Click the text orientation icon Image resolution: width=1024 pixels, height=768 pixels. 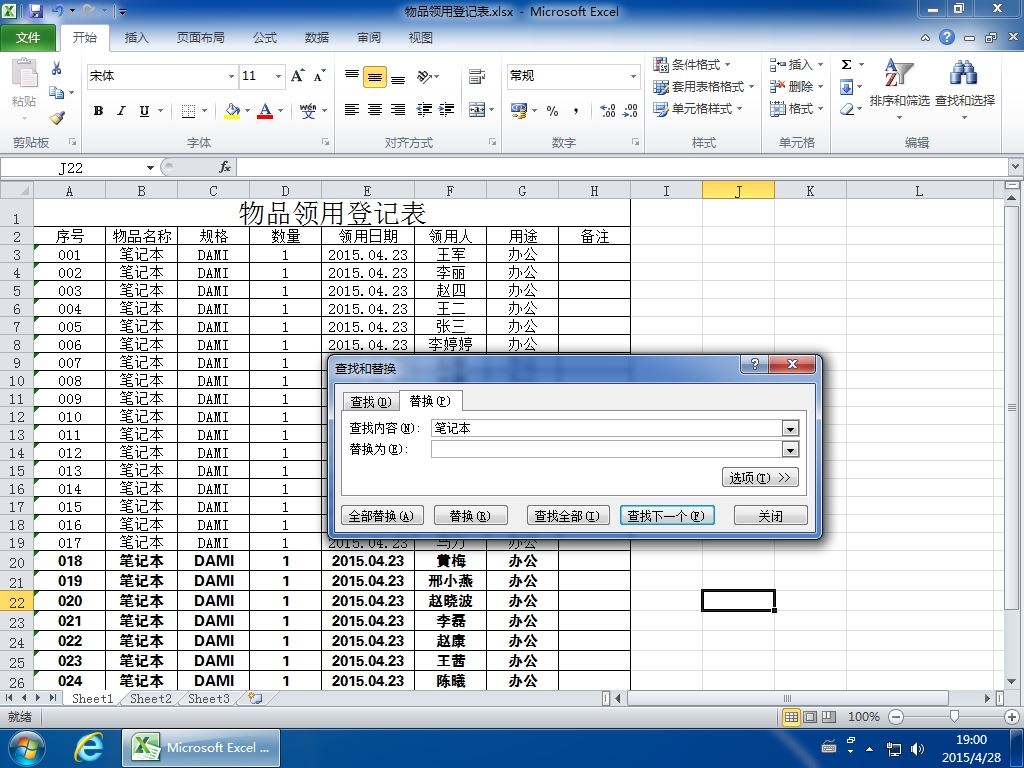[x=424, y=77]
